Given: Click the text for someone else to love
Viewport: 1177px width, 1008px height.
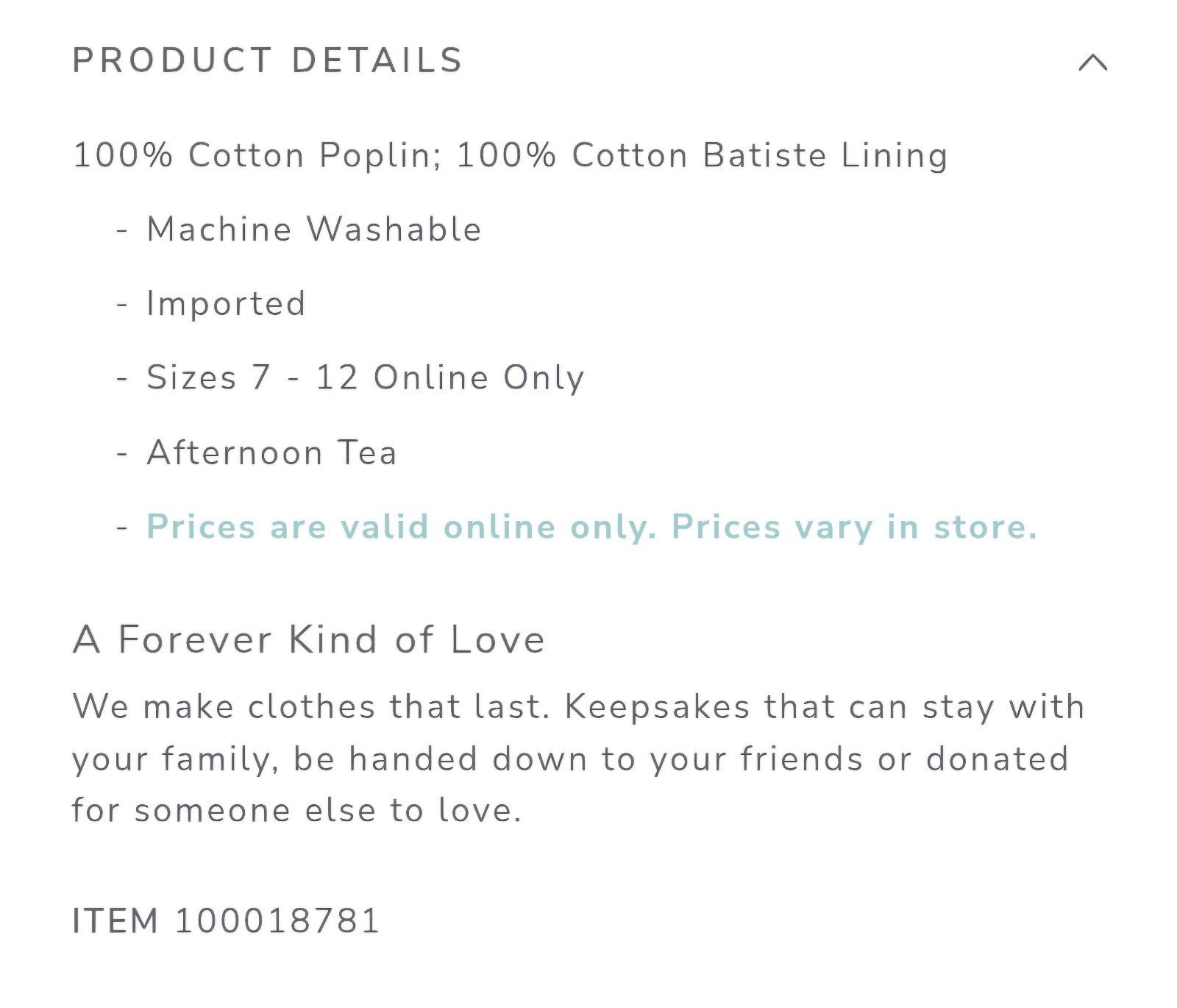Looking at the screenshot, I should coord(296,810).
